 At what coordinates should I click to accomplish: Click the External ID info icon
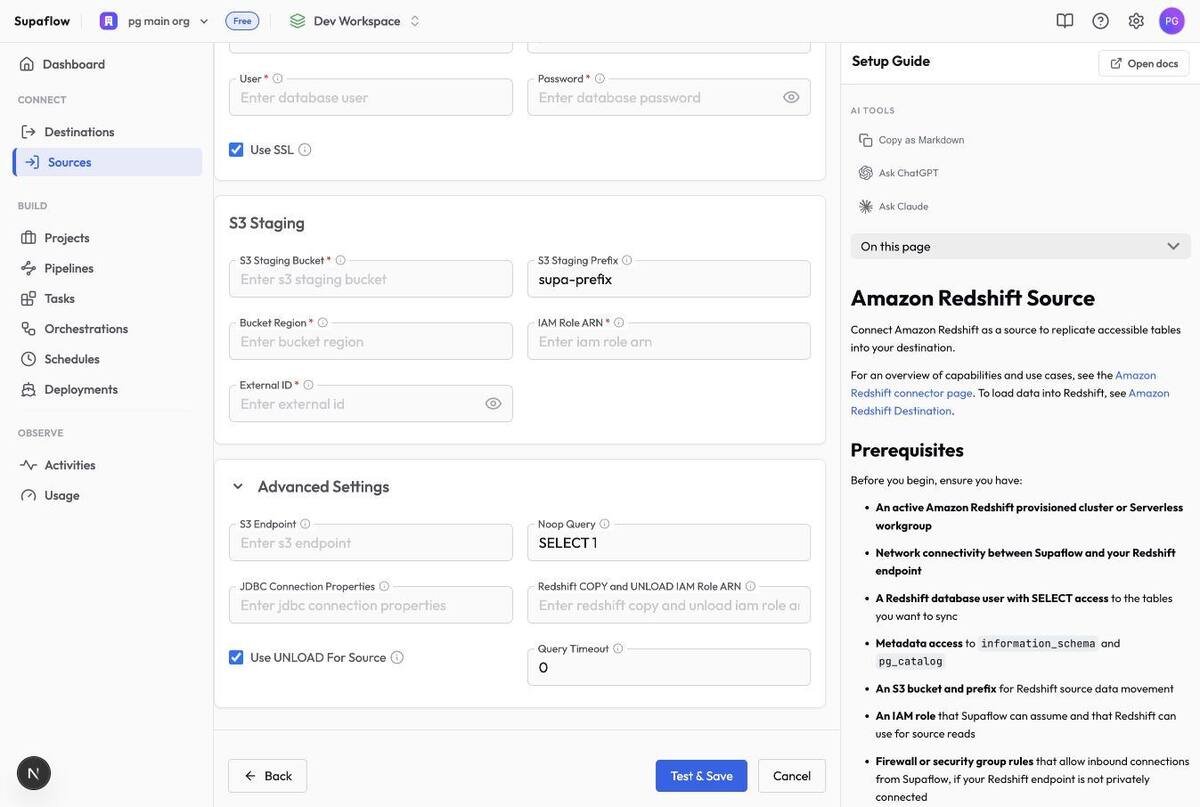(308, 385)
